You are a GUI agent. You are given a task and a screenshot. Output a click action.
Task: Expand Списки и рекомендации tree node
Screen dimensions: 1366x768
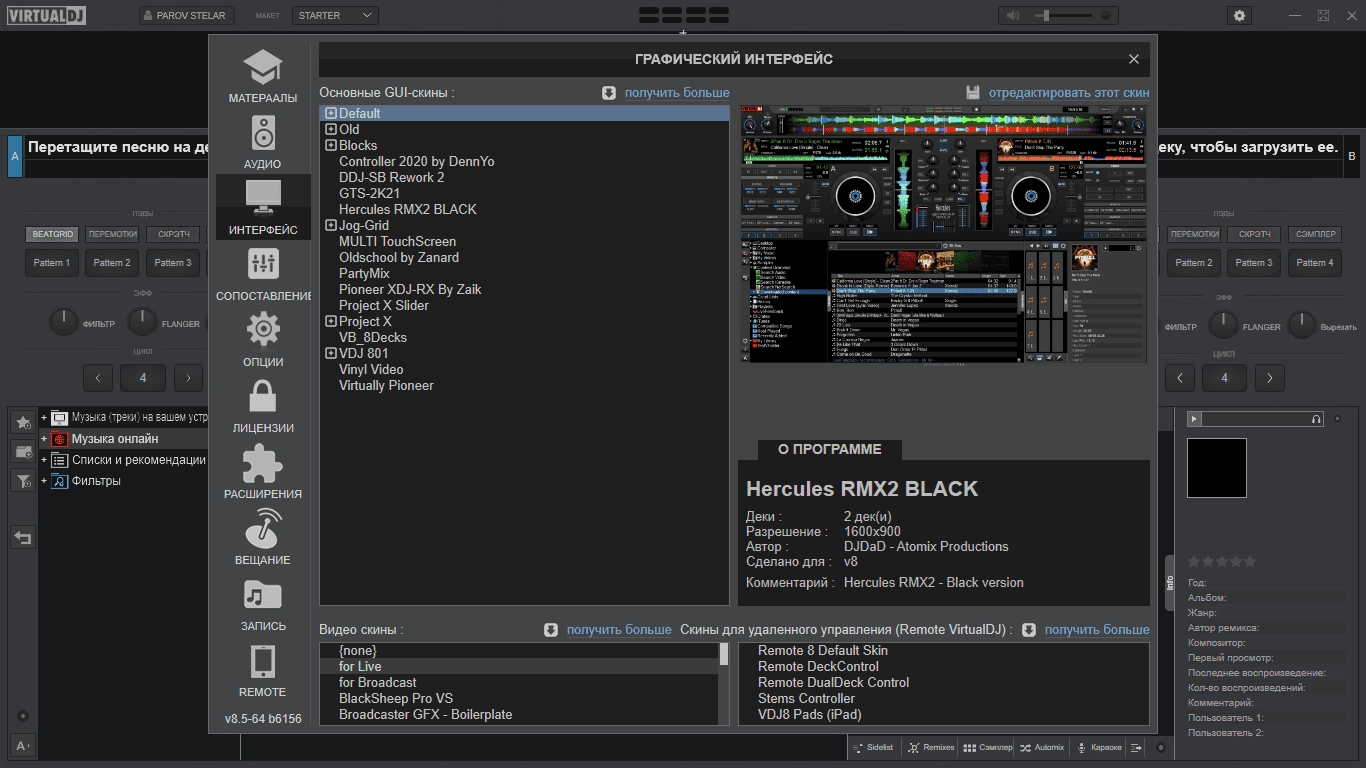(44, 460)
